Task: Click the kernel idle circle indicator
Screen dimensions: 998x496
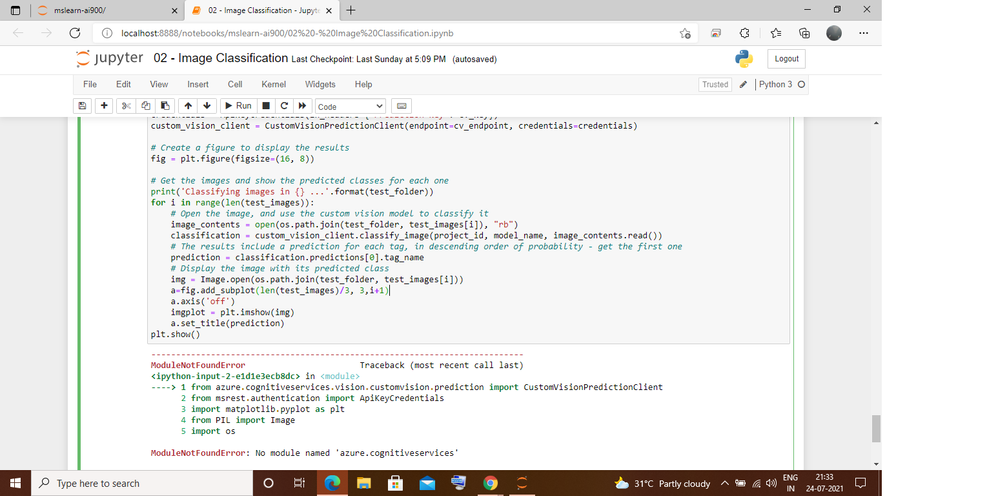Action: click(x=801, y=84)
